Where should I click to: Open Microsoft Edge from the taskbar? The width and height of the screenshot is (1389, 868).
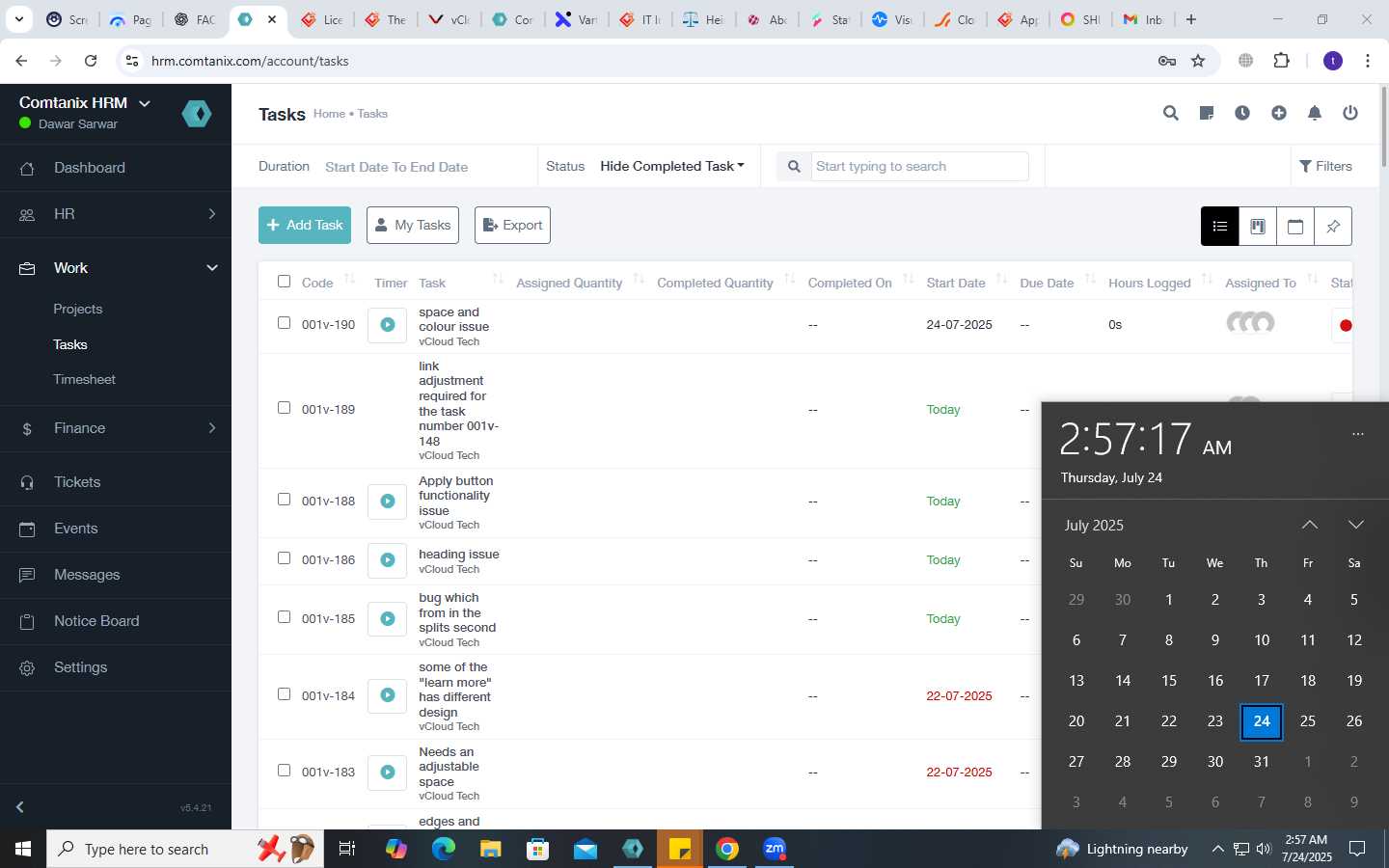tap(443, 849)
